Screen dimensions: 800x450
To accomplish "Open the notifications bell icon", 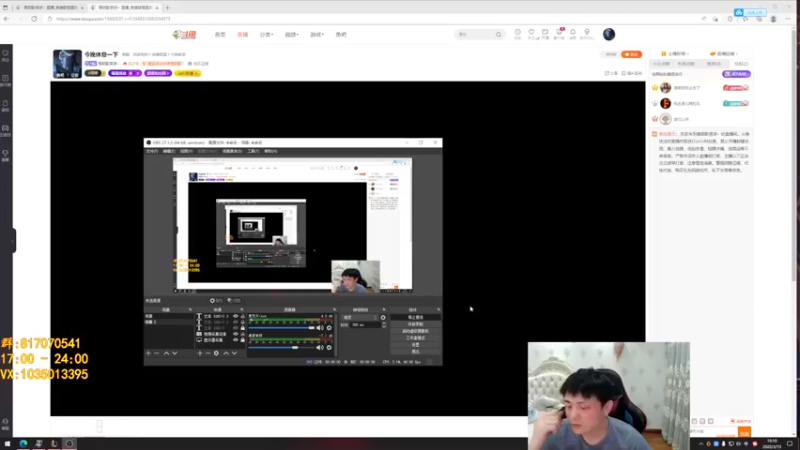I will point(572,34).
